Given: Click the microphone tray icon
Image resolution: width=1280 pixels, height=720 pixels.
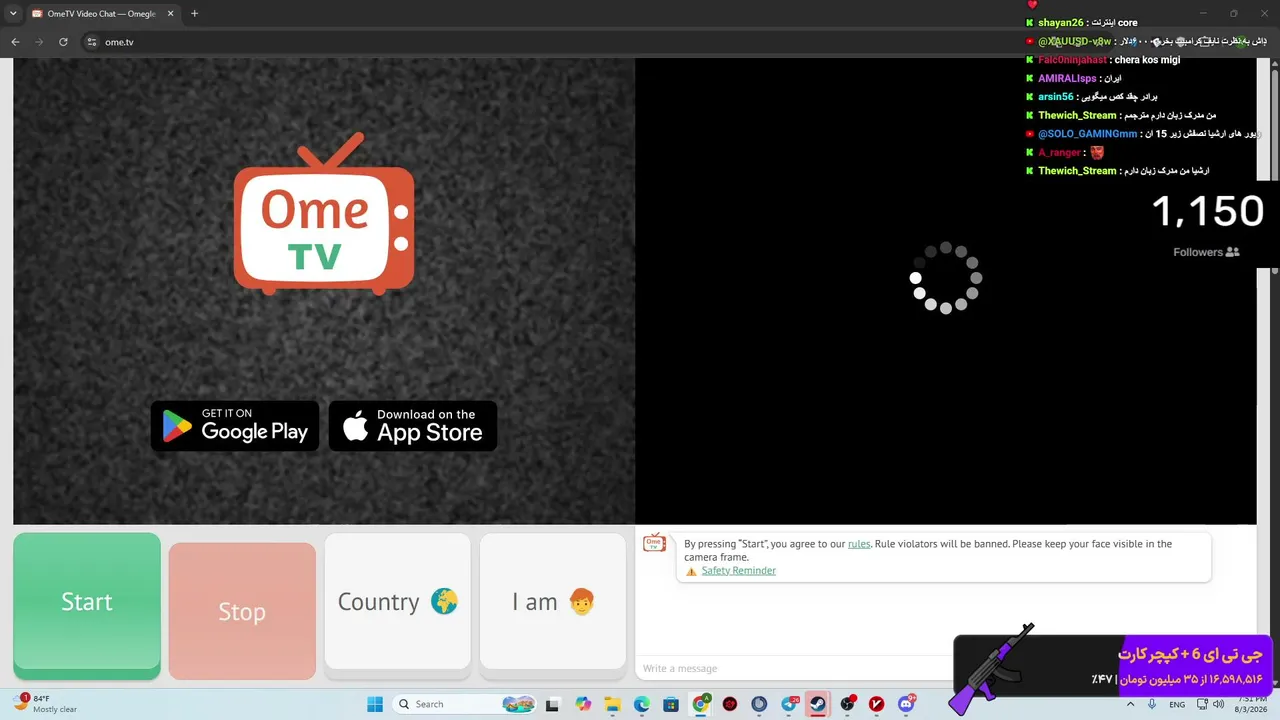Looking at the screenshot, I should tap(1152, 705).
